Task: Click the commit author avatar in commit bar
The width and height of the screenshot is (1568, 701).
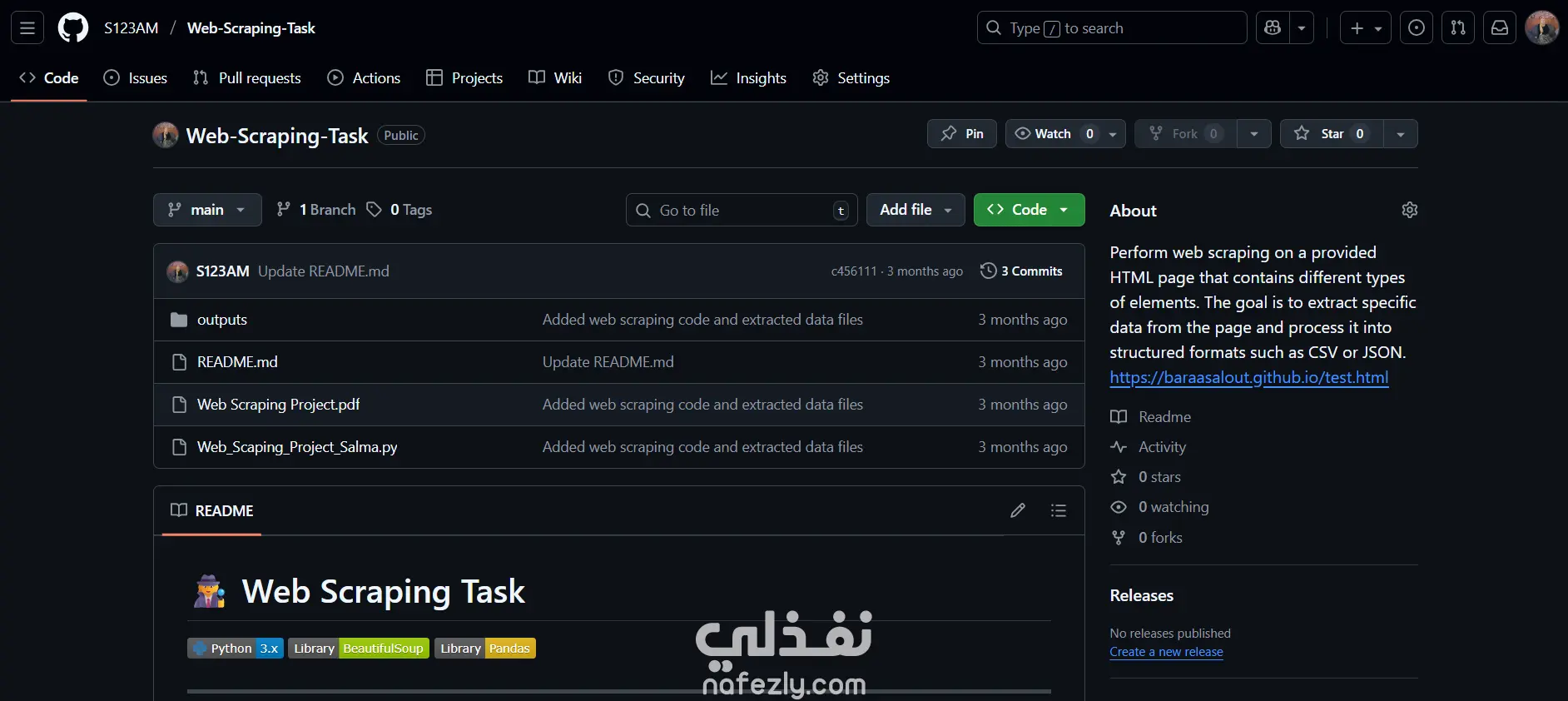Action: pos(177,271)
